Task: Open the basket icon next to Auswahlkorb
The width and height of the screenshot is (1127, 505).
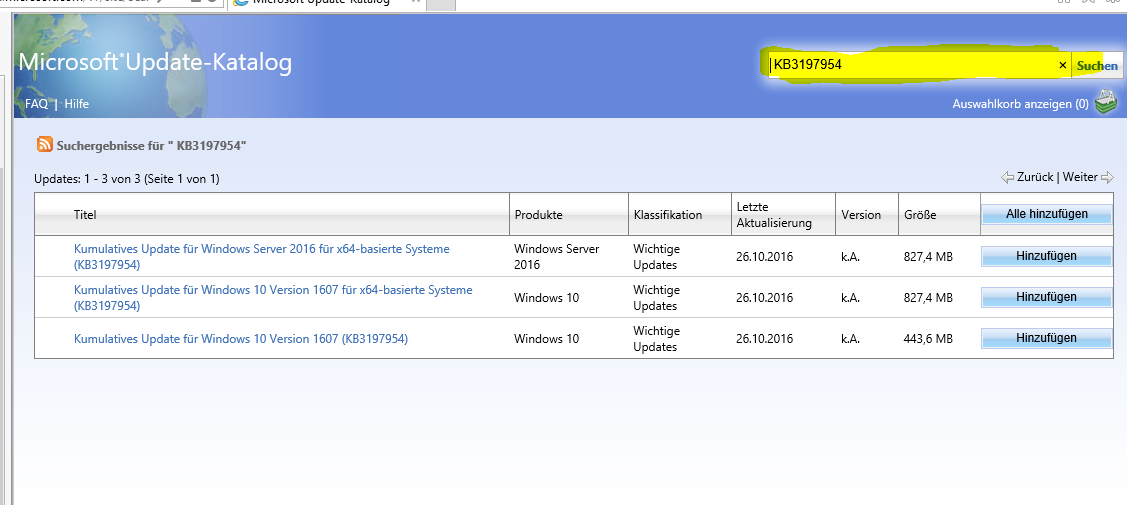Action: [1105, 103]
